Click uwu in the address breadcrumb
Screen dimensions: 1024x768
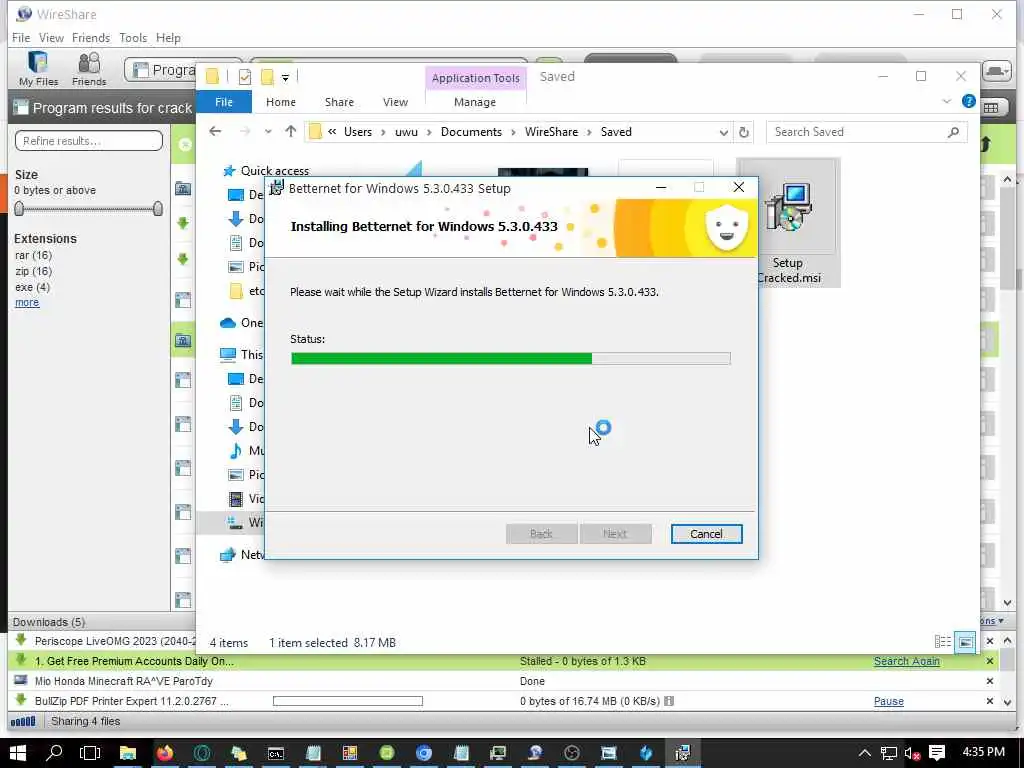406,132
